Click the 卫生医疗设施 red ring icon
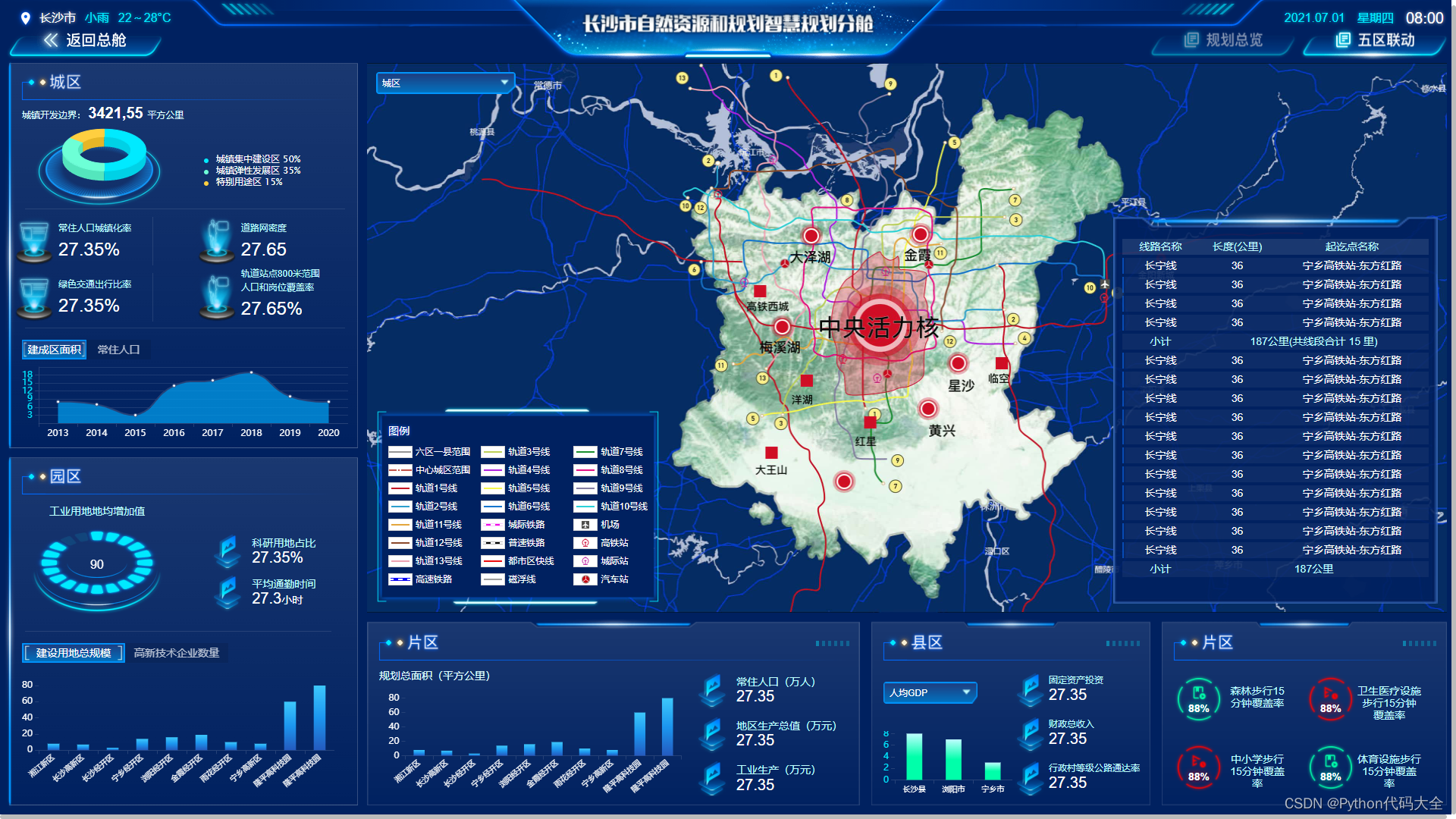 pyautogui.click(x=1330, y=698)
